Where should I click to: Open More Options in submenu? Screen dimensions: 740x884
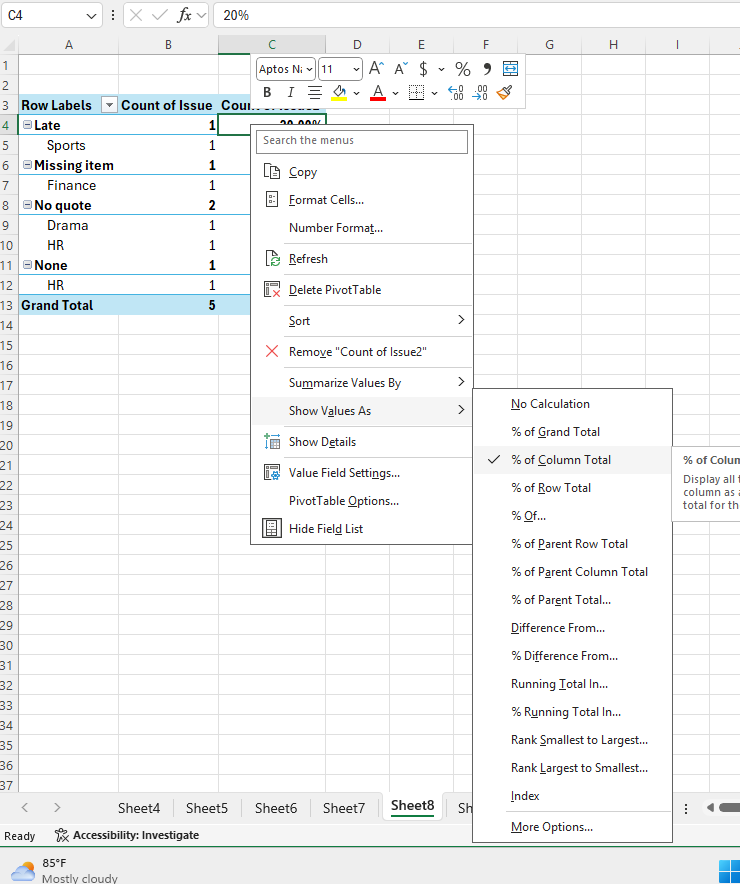[x=573, y=827]
